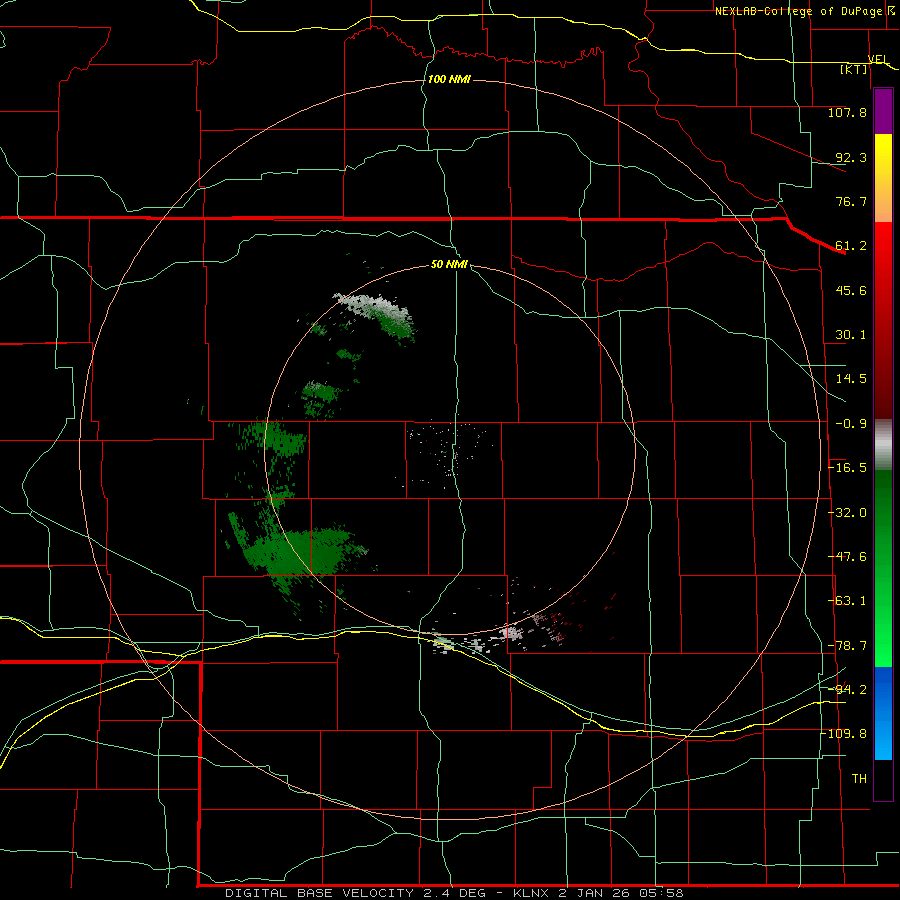Click the -0.9 scale value
Viewport: 900px width, 900px height.
coord(851,424)
